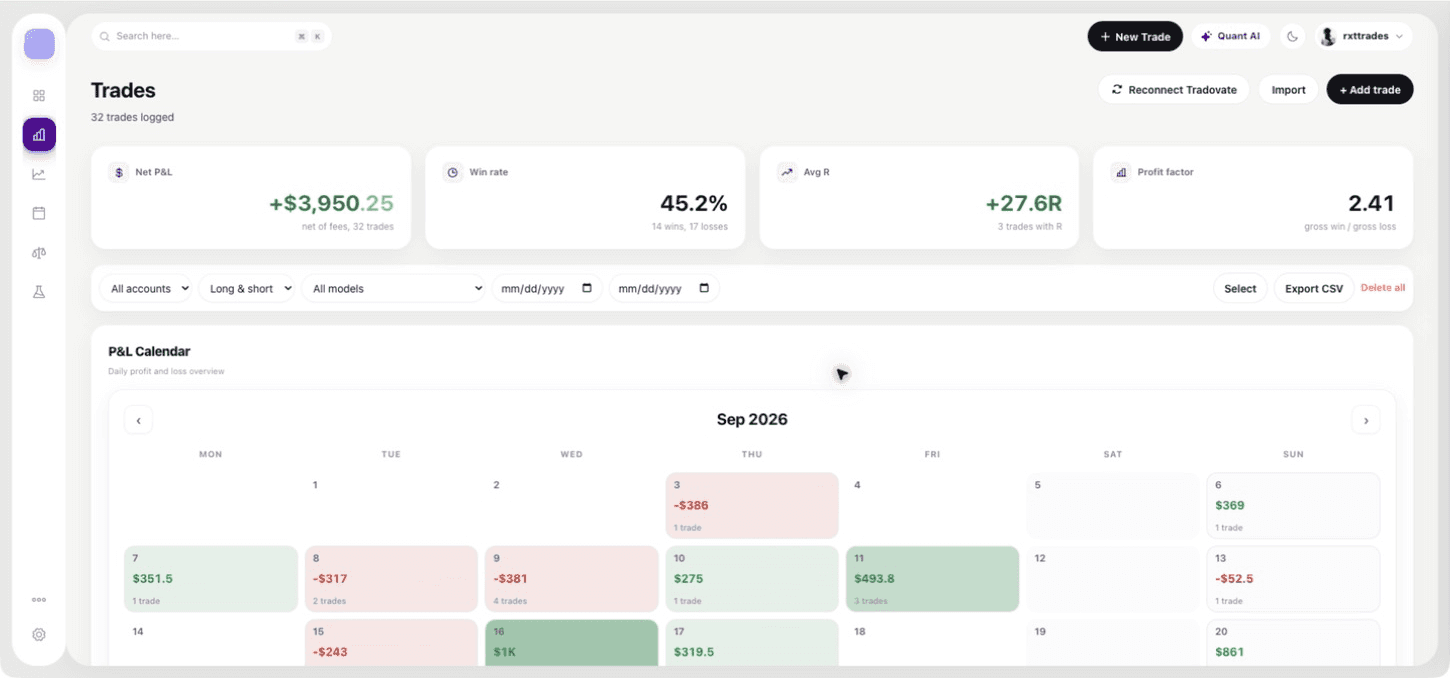1450x678 pixels.
Task: Go to the next month arrow
Action: (x=1366, y=420)
